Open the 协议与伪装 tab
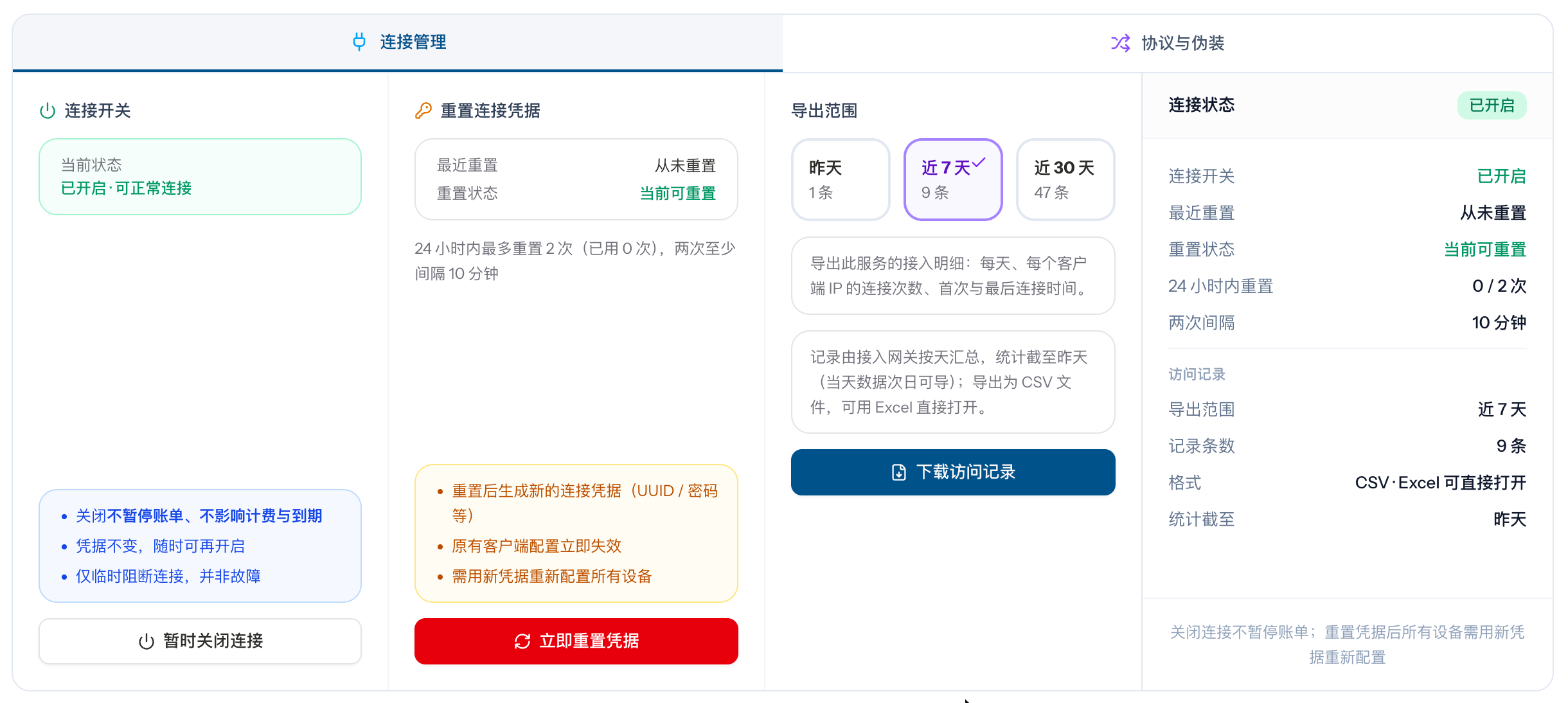This screenshot has width=1568, height=703. click(x=1168, y=43)
